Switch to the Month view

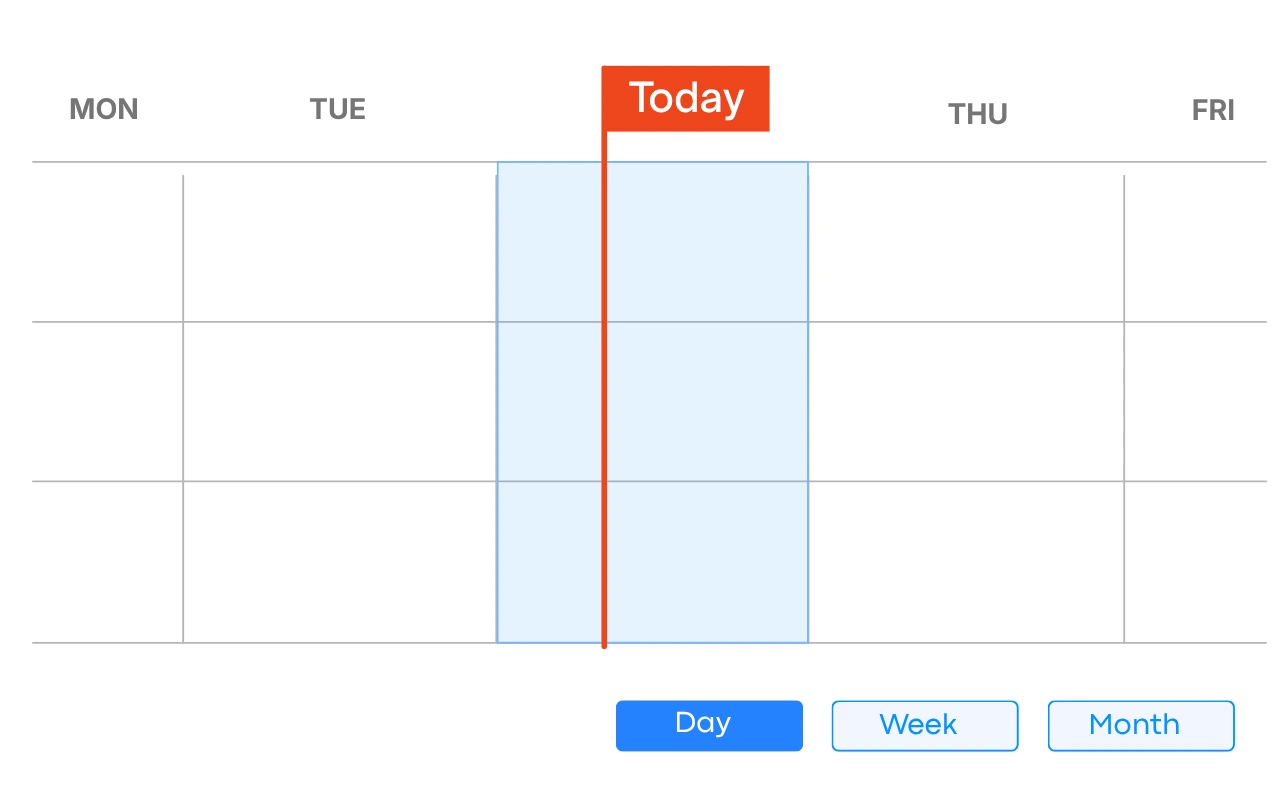[x=1140, y=725]
